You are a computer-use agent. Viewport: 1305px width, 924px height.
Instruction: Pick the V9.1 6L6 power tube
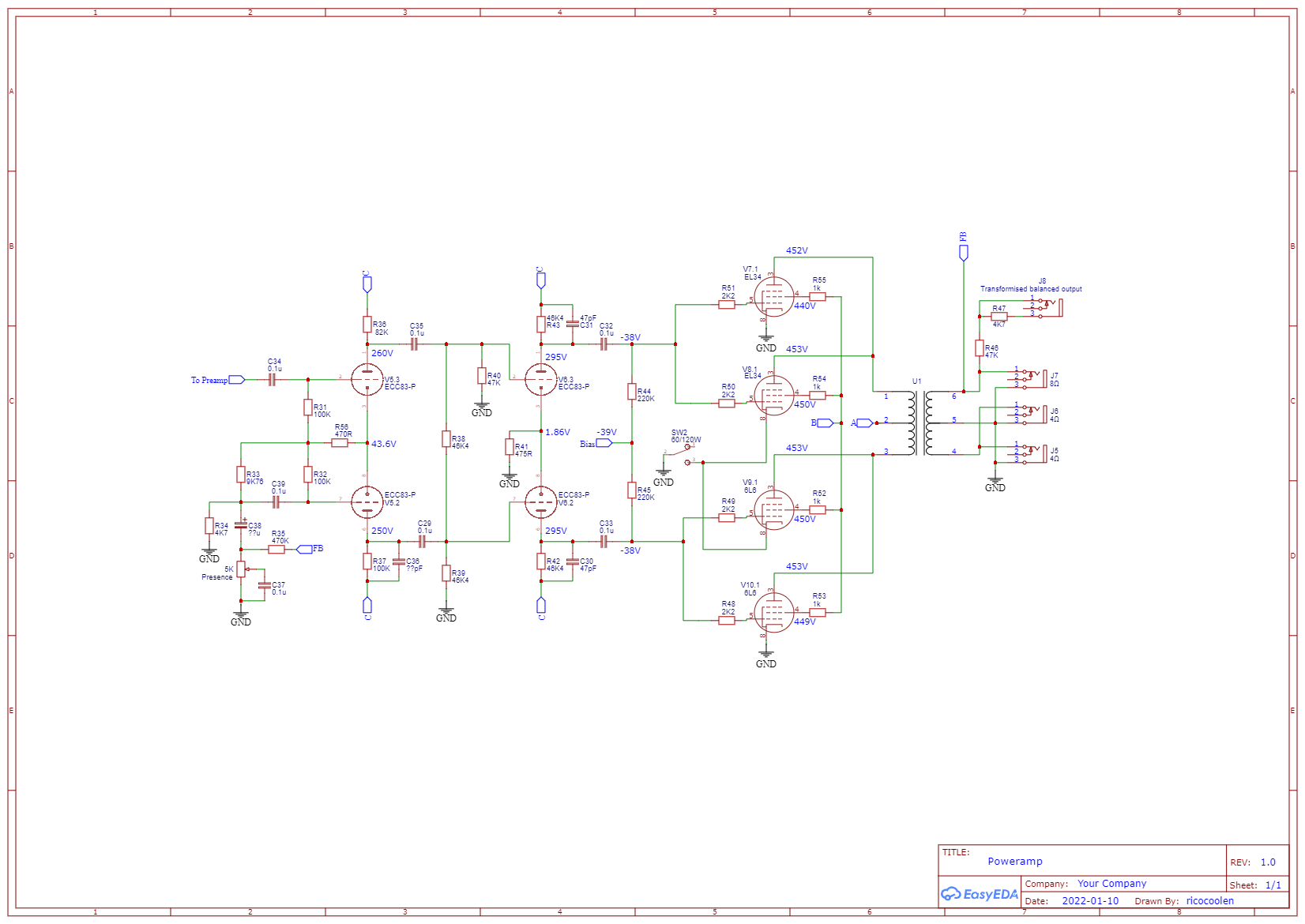773,510
